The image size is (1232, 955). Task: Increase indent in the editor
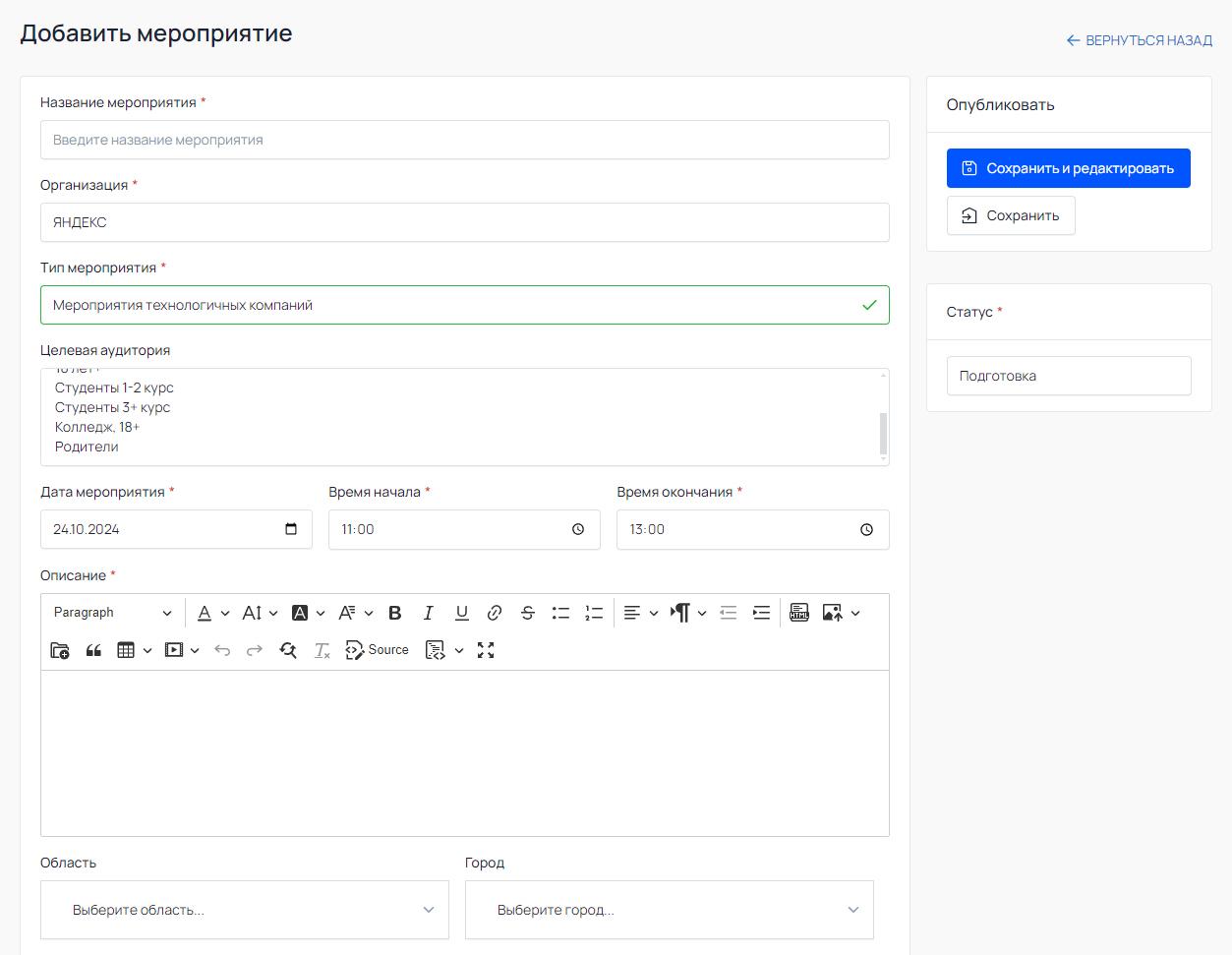click(x=761, y=613)
